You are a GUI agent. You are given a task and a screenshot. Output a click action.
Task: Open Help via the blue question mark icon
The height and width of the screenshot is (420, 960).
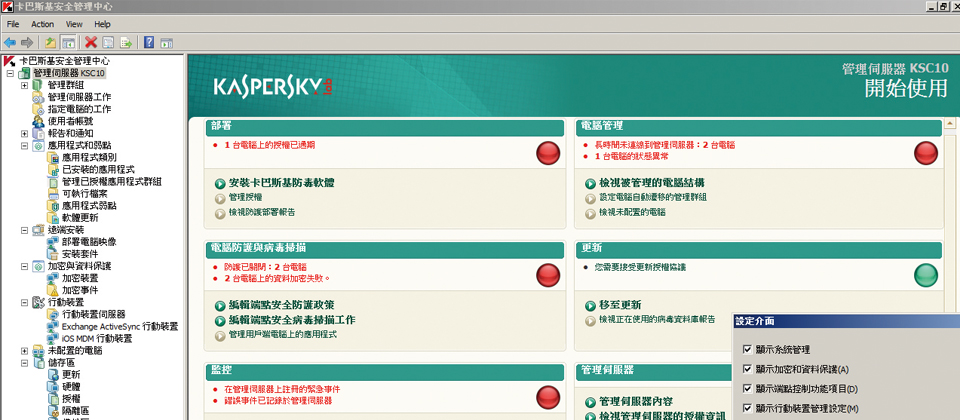[149, 42]
